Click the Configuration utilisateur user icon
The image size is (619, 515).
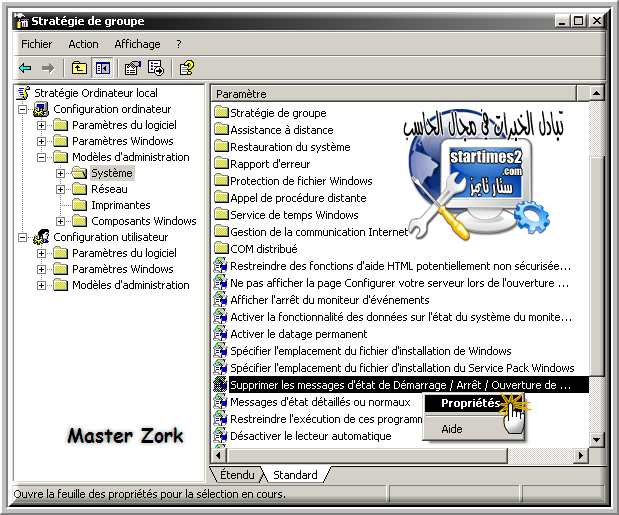41,237
